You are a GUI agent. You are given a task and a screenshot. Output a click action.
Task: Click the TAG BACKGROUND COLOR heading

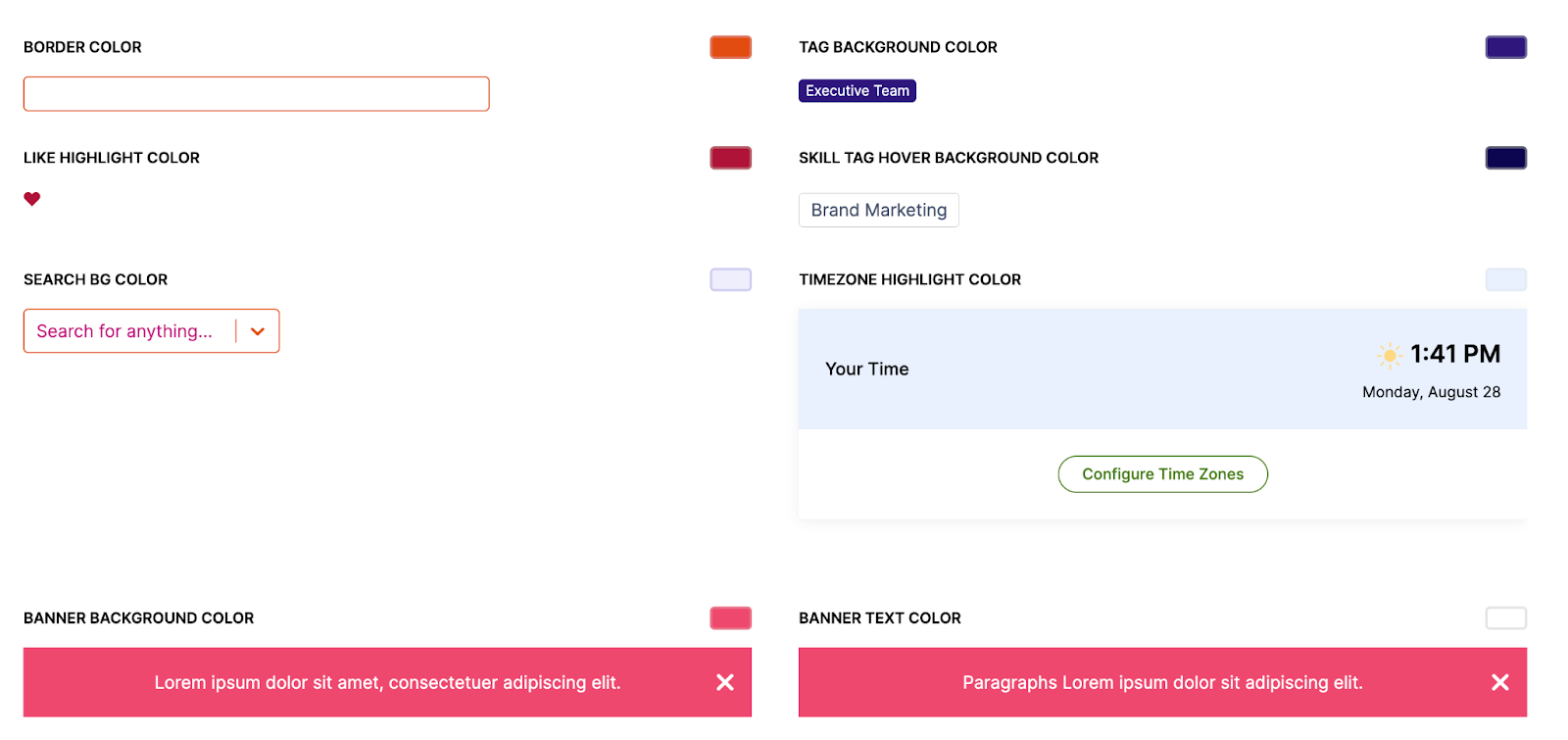898,47
